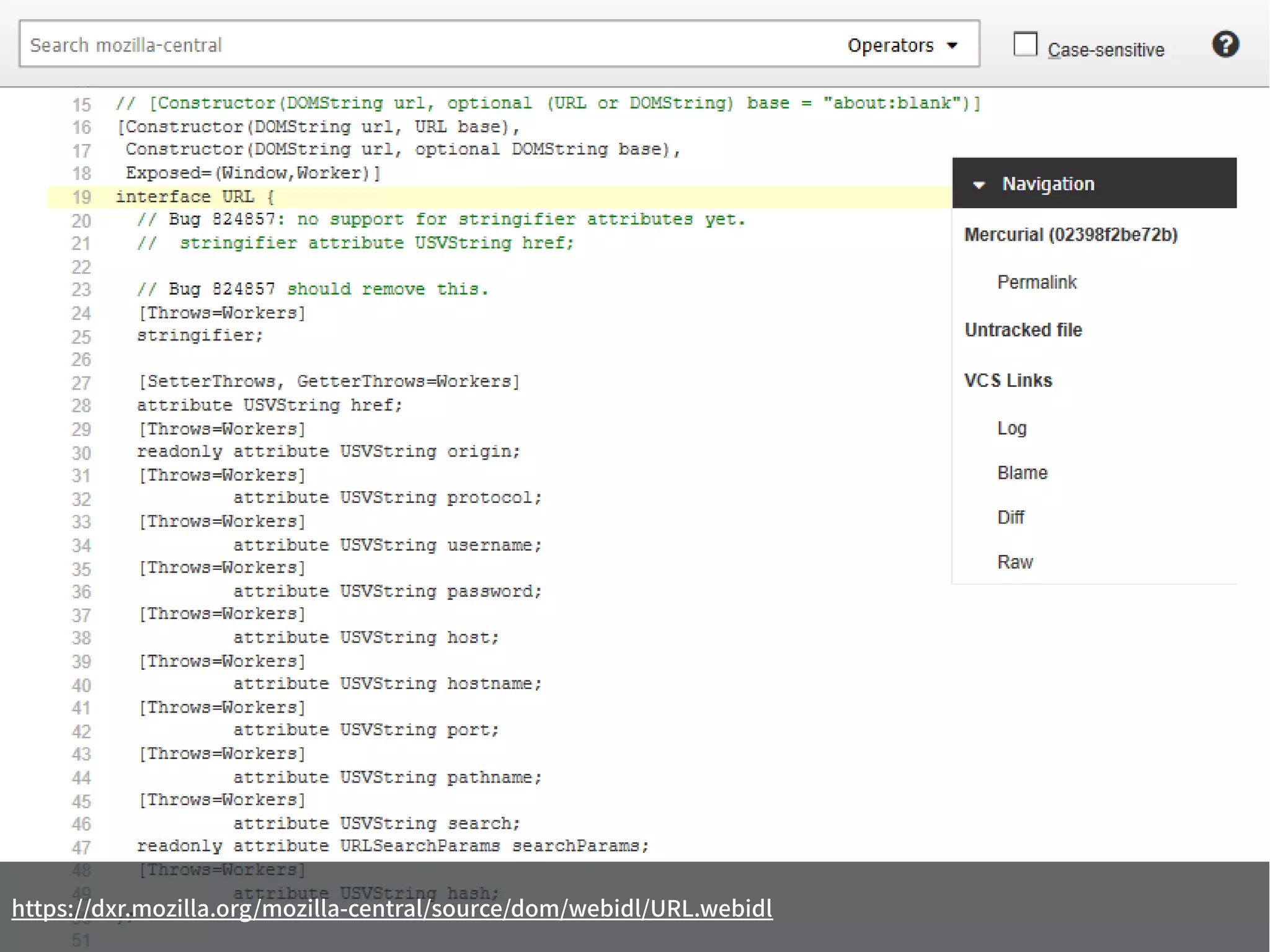
Task: Collapse the Navigation panel arrow
Action: click(979, 185)
